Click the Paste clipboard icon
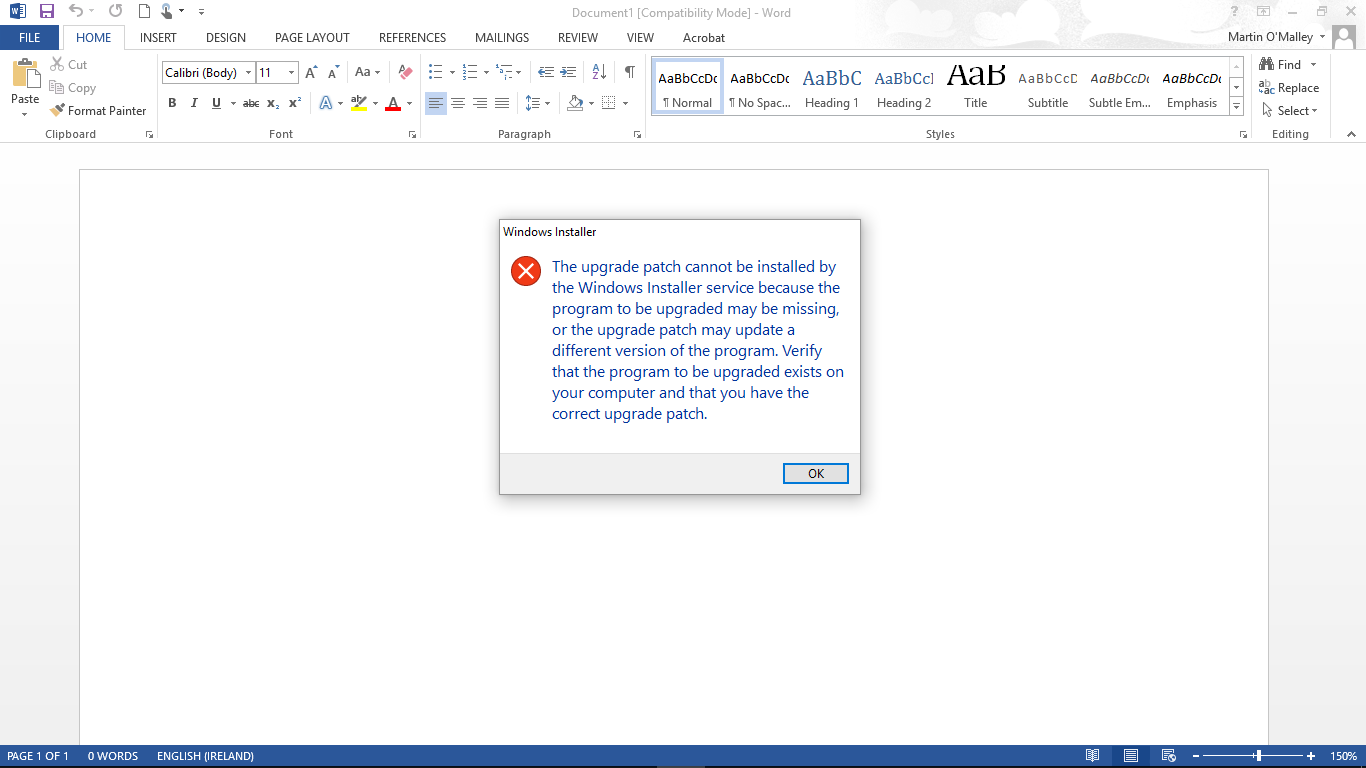This screenshot has height=768, width=1366. click(25, 74)
